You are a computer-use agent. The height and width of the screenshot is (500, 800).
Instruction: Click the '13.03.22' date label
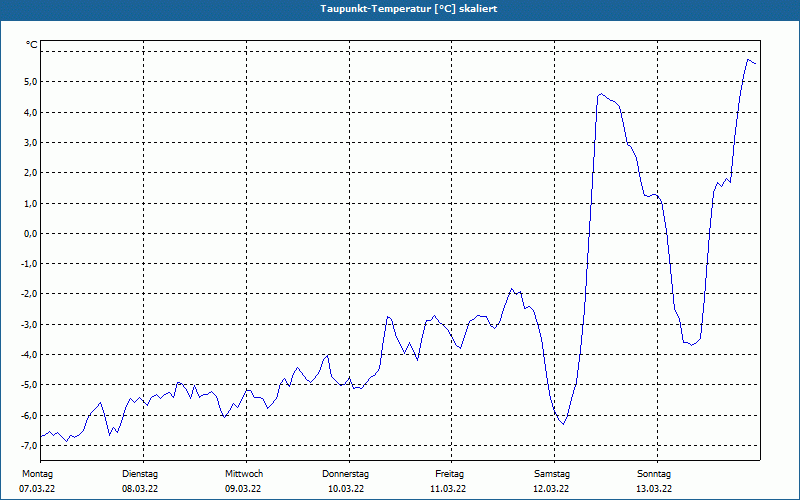tap(654, 489)
